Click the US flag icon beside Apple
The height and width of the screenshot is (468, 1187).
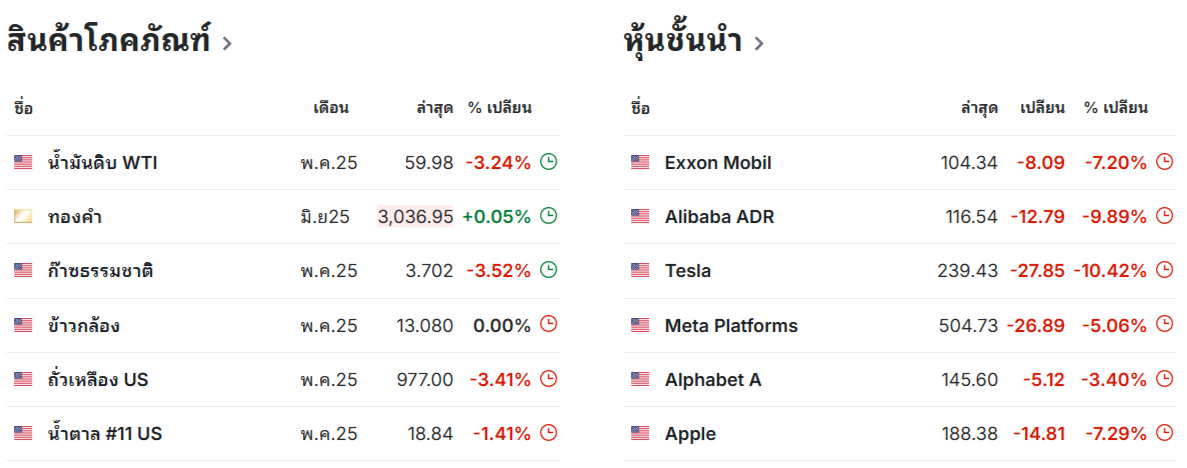[x=640, y=433]
